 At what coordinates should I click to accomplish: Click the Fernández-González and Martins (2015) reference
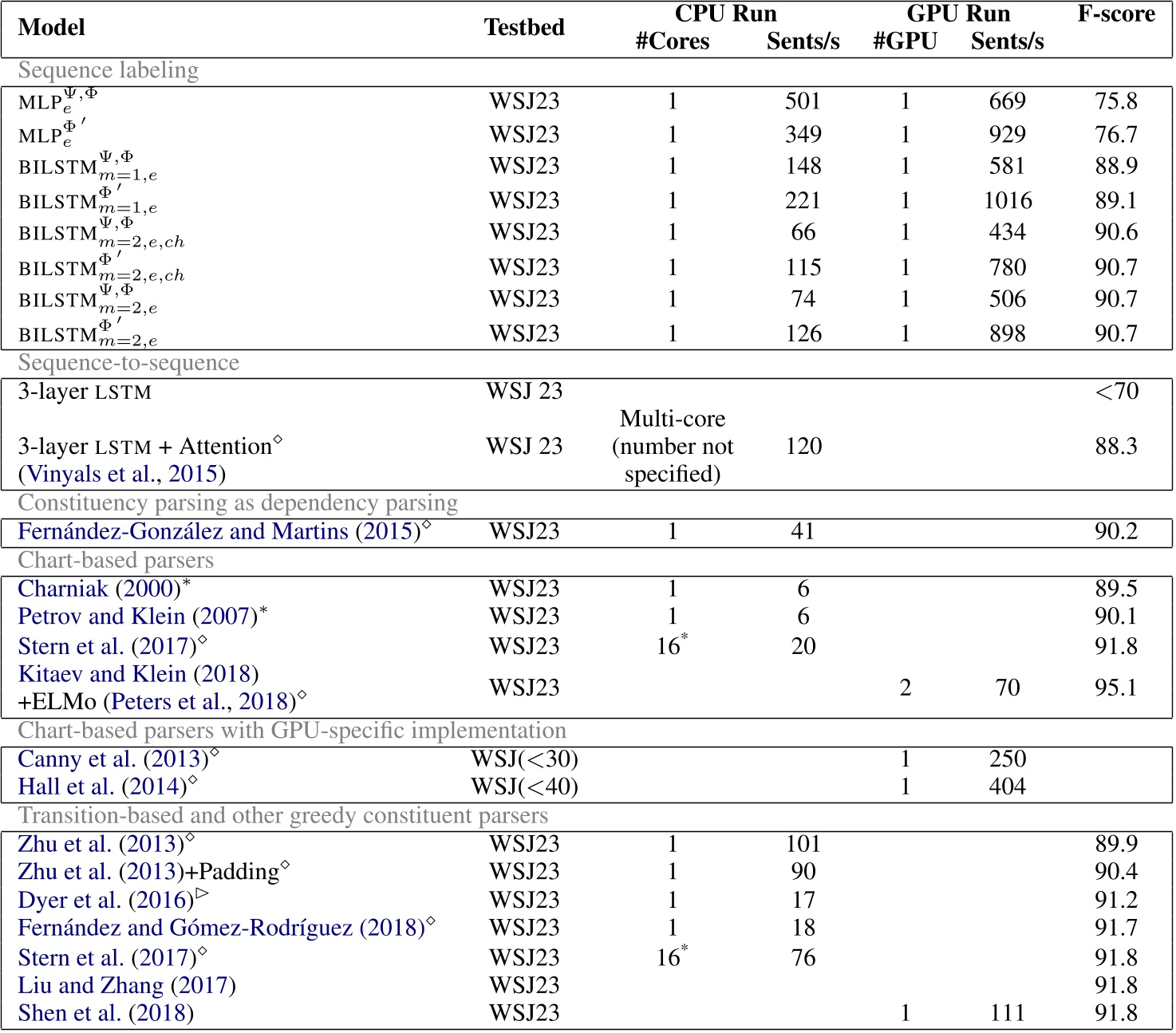(x=219, y=531)
